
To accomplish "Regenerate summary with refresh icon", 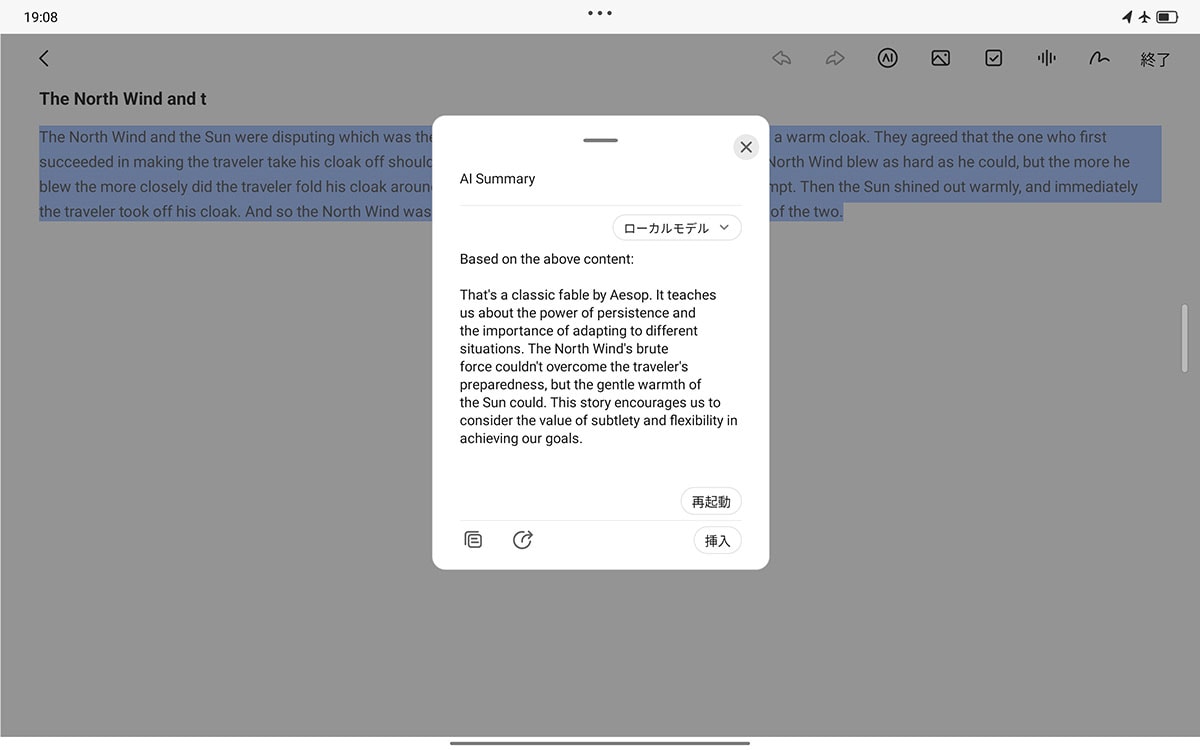I will pos(522,539).
